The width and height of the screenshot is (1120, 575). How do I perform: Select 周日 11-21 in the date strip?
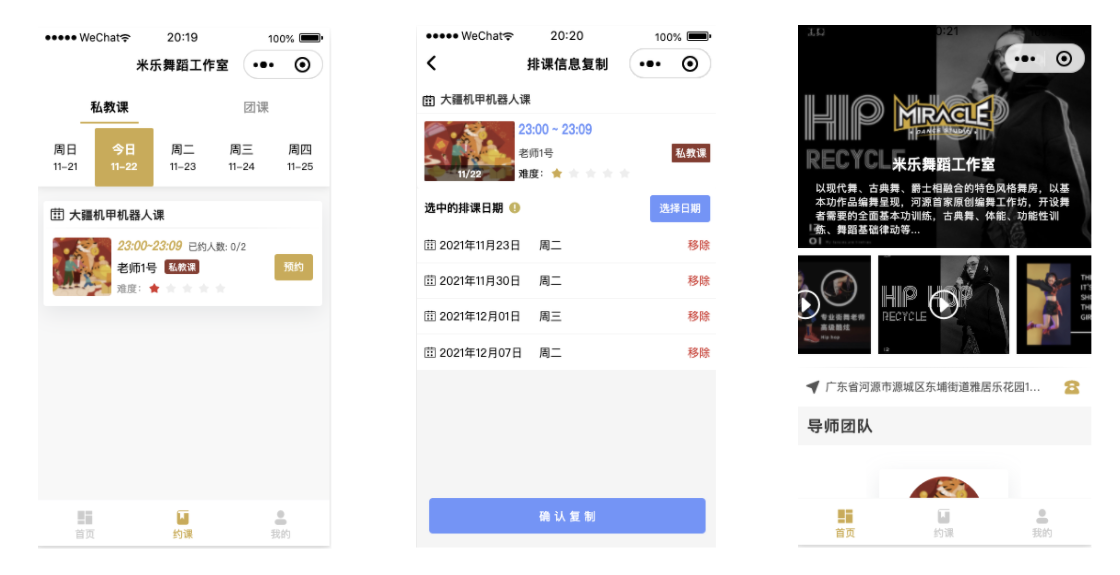click(65, 157)
